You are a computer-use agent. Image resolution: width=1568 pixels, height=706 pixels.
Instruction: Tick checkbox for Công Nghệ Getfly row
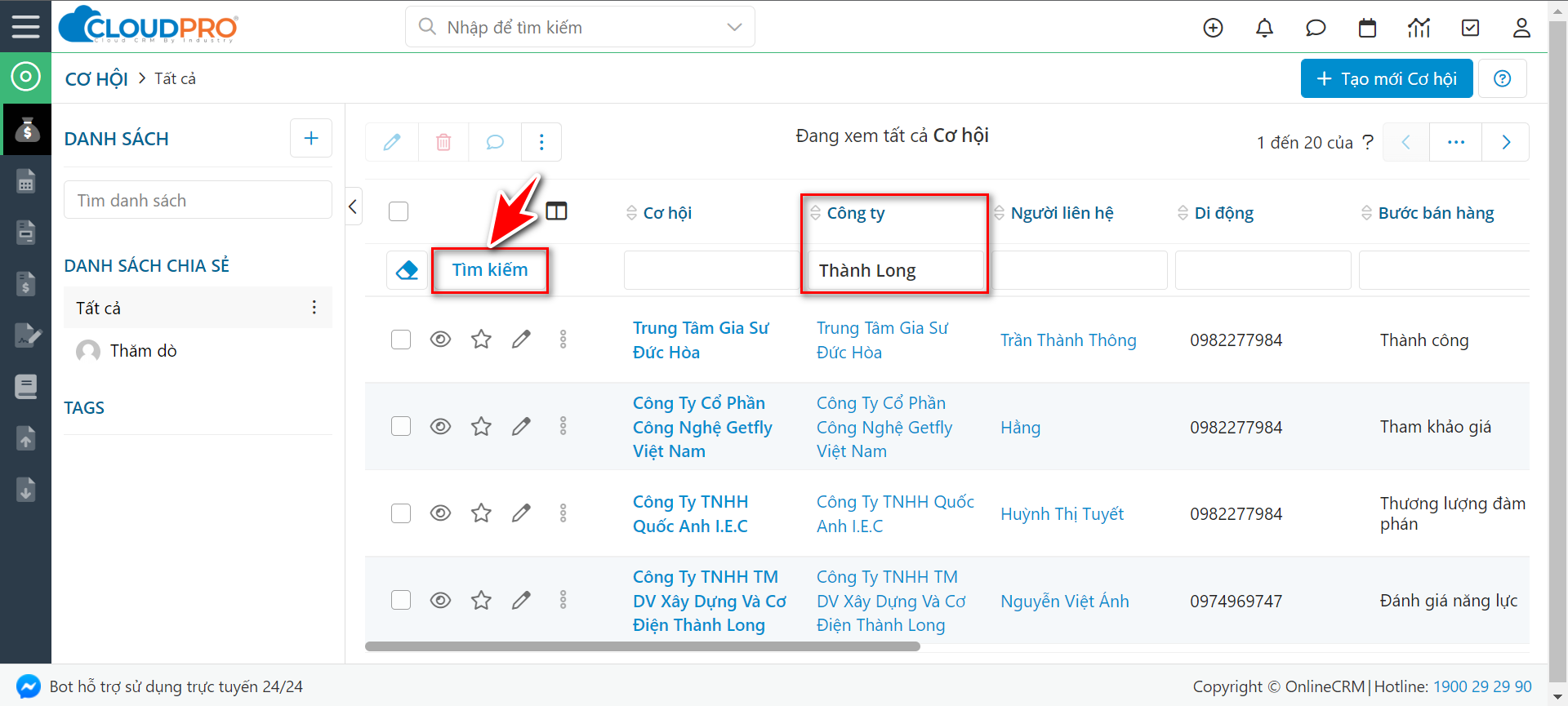tap(401, 426)
